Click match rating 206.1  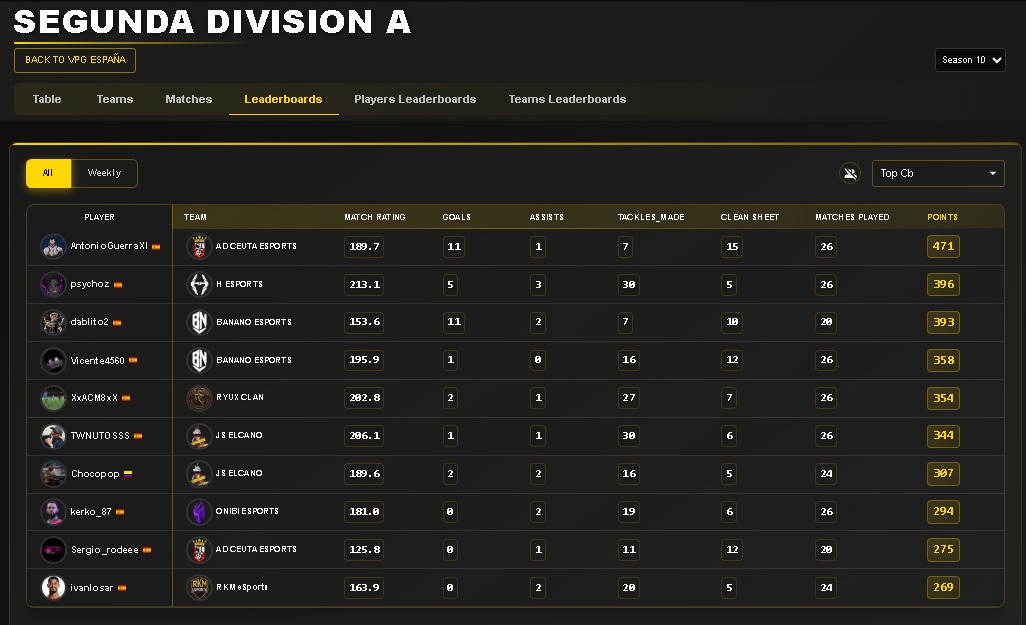tap(364, 436)
